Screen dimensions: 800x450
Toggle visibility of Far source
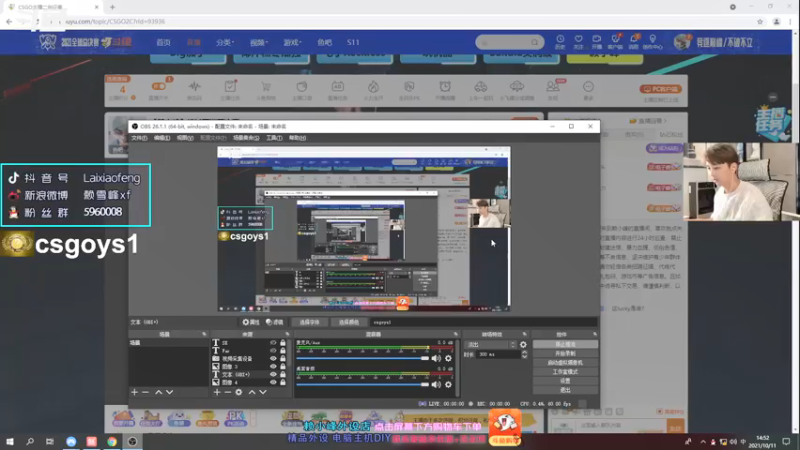[x=273, y=351]
